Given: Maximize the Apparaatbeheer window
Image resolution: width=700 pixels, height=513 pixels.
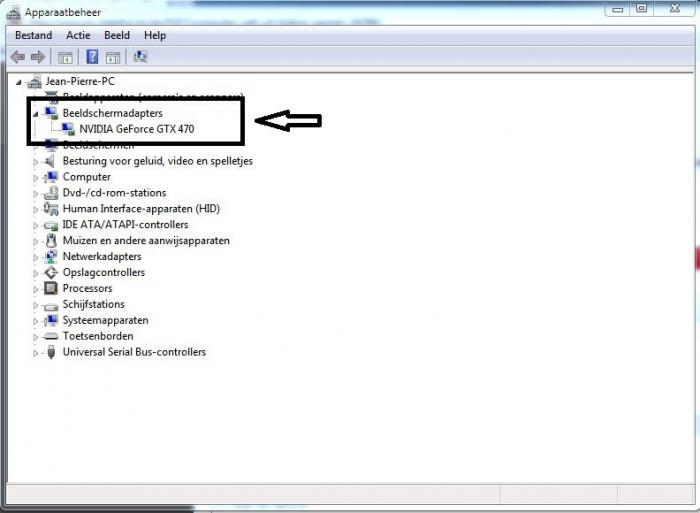Looking at the screenshot, I should (642, 8).
